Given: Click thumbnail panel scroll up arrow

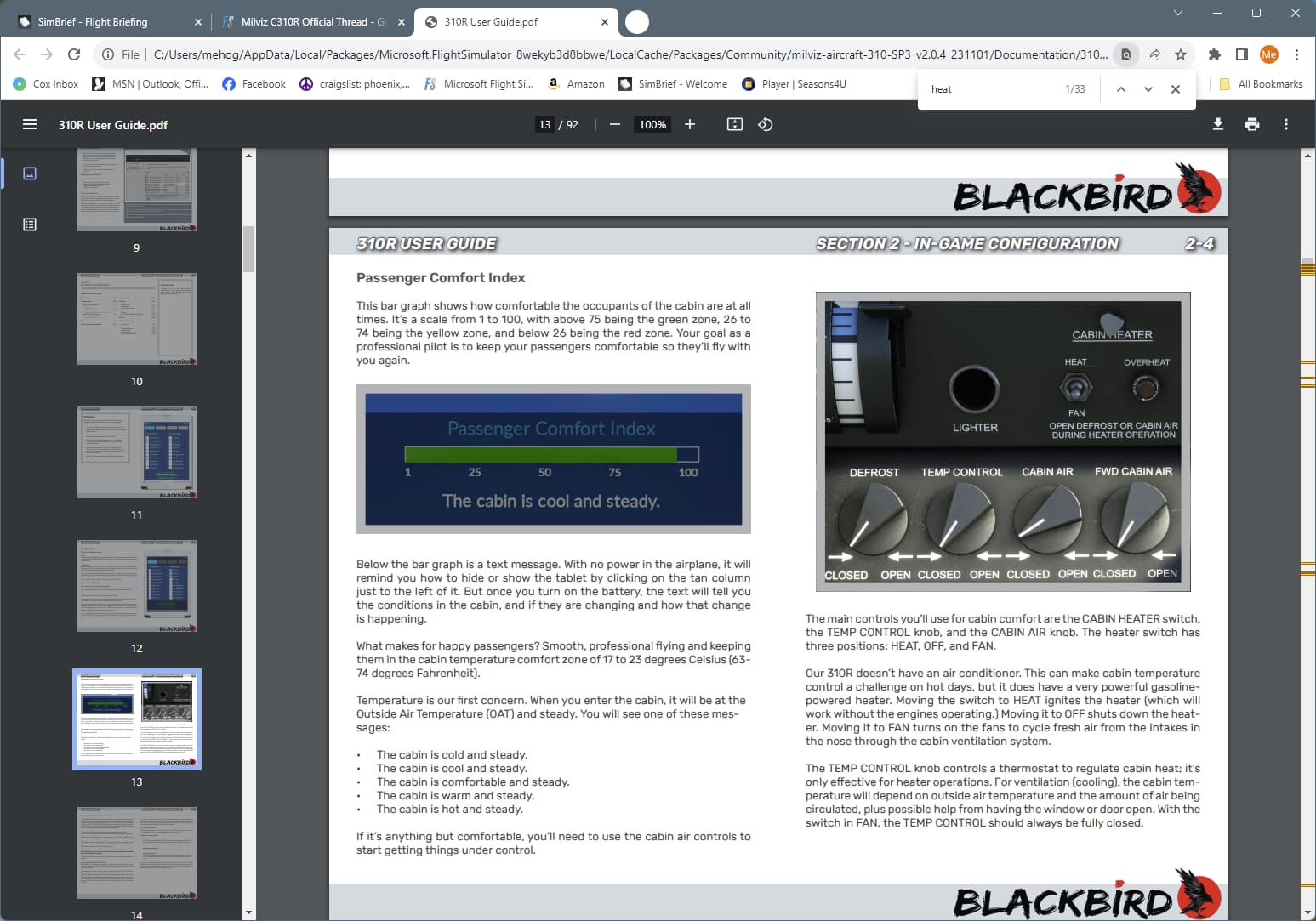Looking at the screenshot, I should click(x=248, y=155).
